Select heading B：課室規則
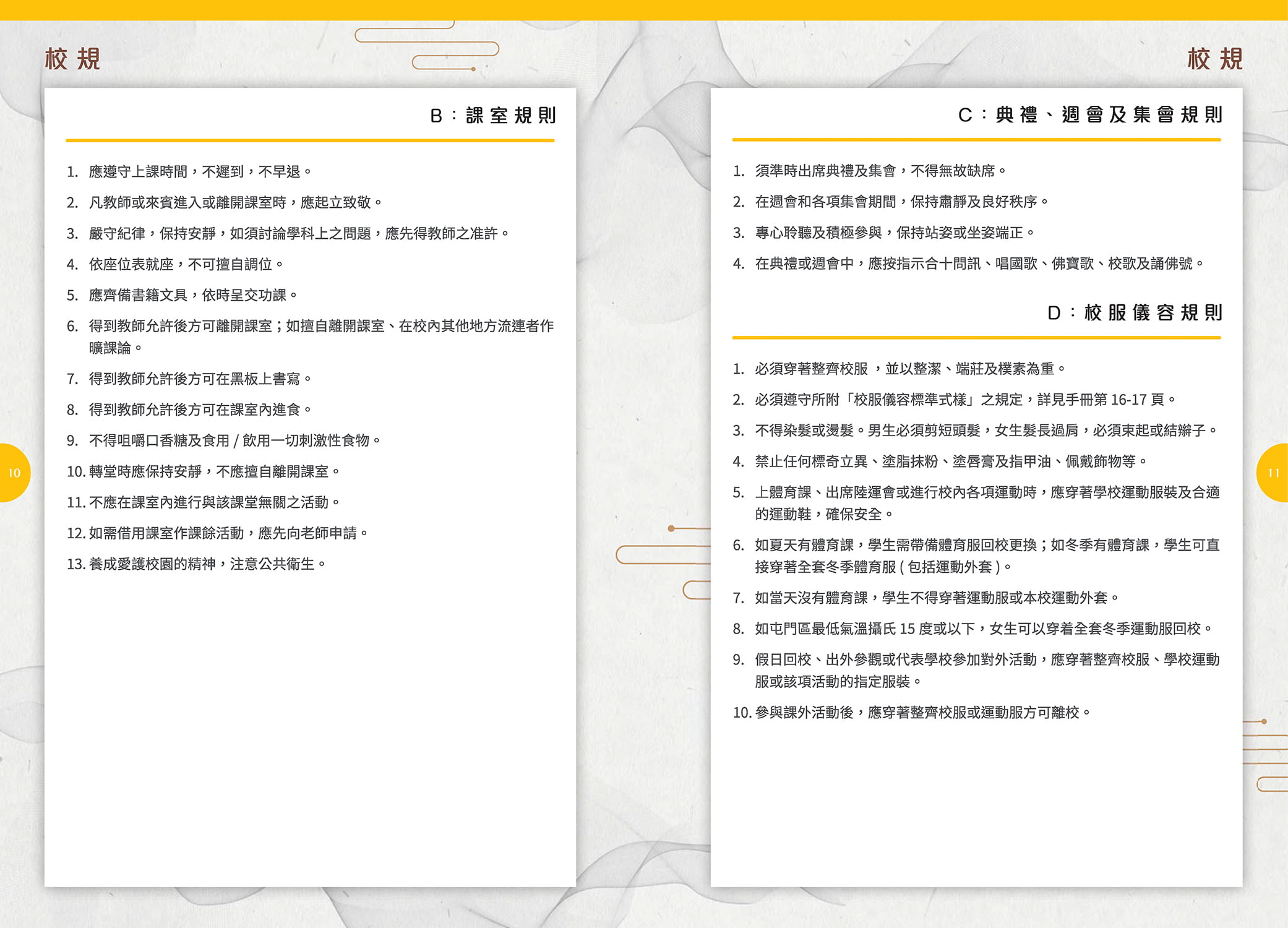The width and height of the screenshot is (1288, 928). 493,116
